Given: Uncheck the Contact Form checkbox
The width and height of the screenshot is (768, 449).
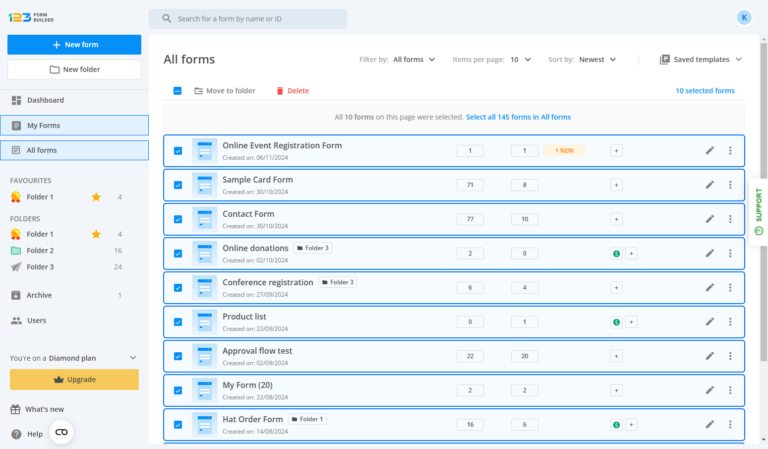Looking at the screenshot, I should coord(178,219).
